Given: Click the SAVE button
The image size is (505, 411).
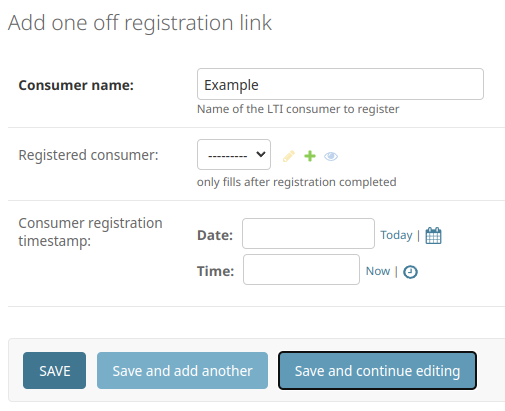Looking at the screenshot, I should click(54, 371).
